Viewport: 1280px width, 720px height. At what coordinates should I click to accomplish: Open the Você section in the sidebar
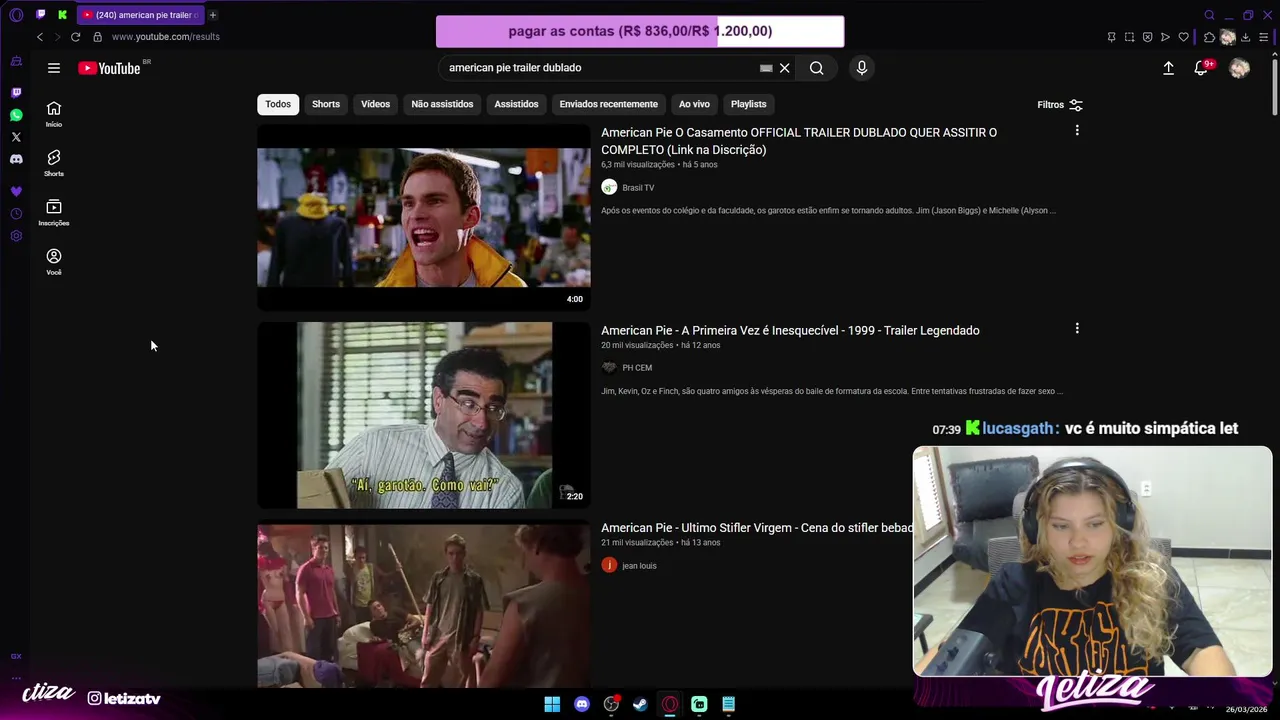pos(54,262)
